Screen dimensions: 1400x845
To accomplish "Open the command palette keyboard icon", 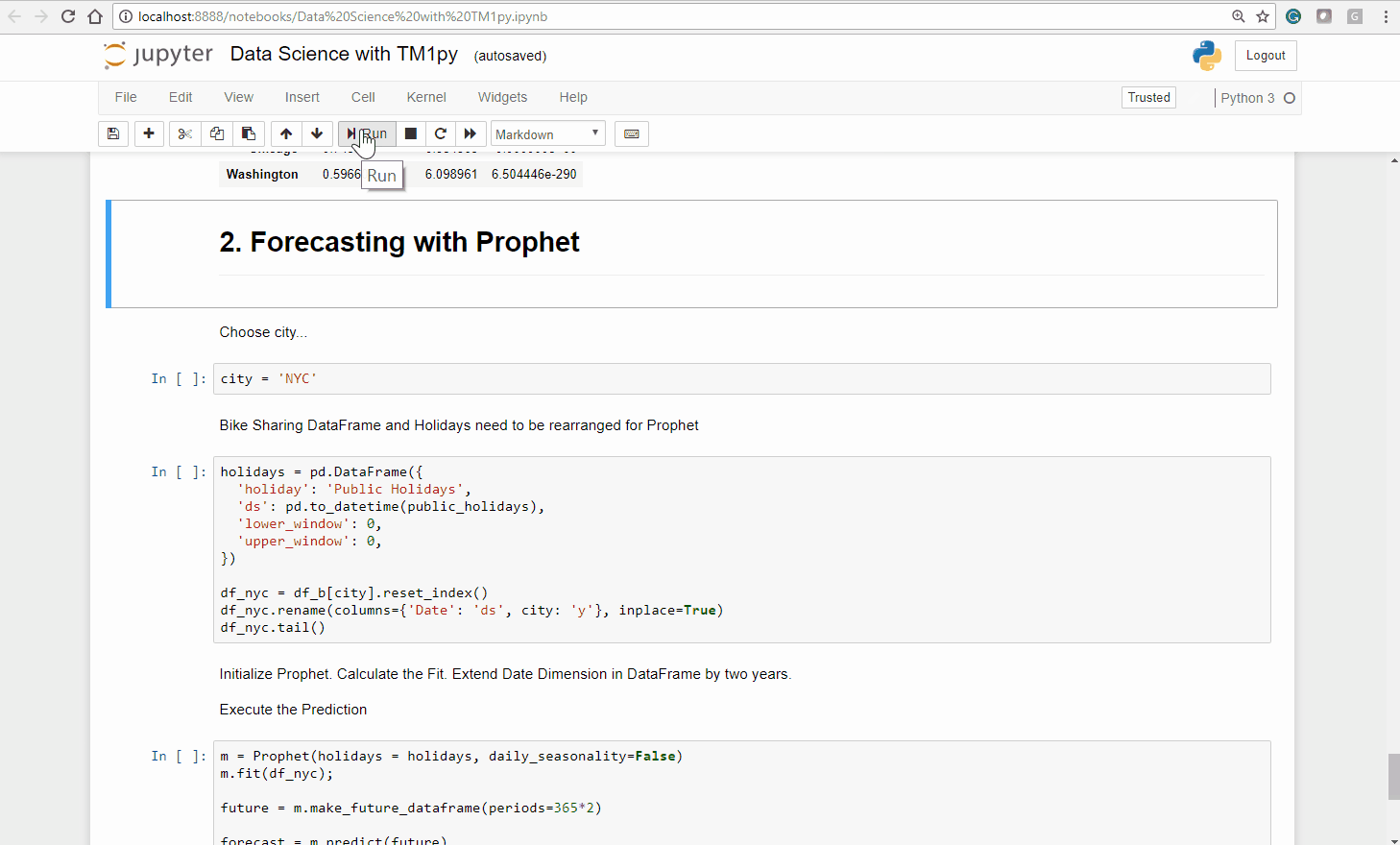I will tap(632, 133).
